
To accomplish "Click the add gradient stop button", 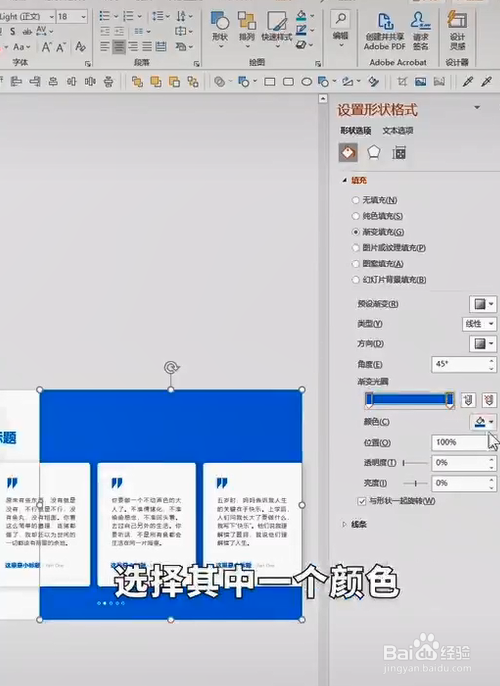I will pyautogui.click(x=468, y=399).
